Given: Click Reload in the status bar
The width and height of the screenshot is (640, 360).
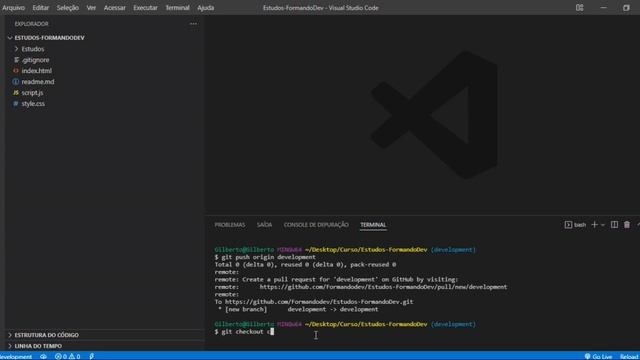Looking at the screenshot, I should [x=629, y=356].
